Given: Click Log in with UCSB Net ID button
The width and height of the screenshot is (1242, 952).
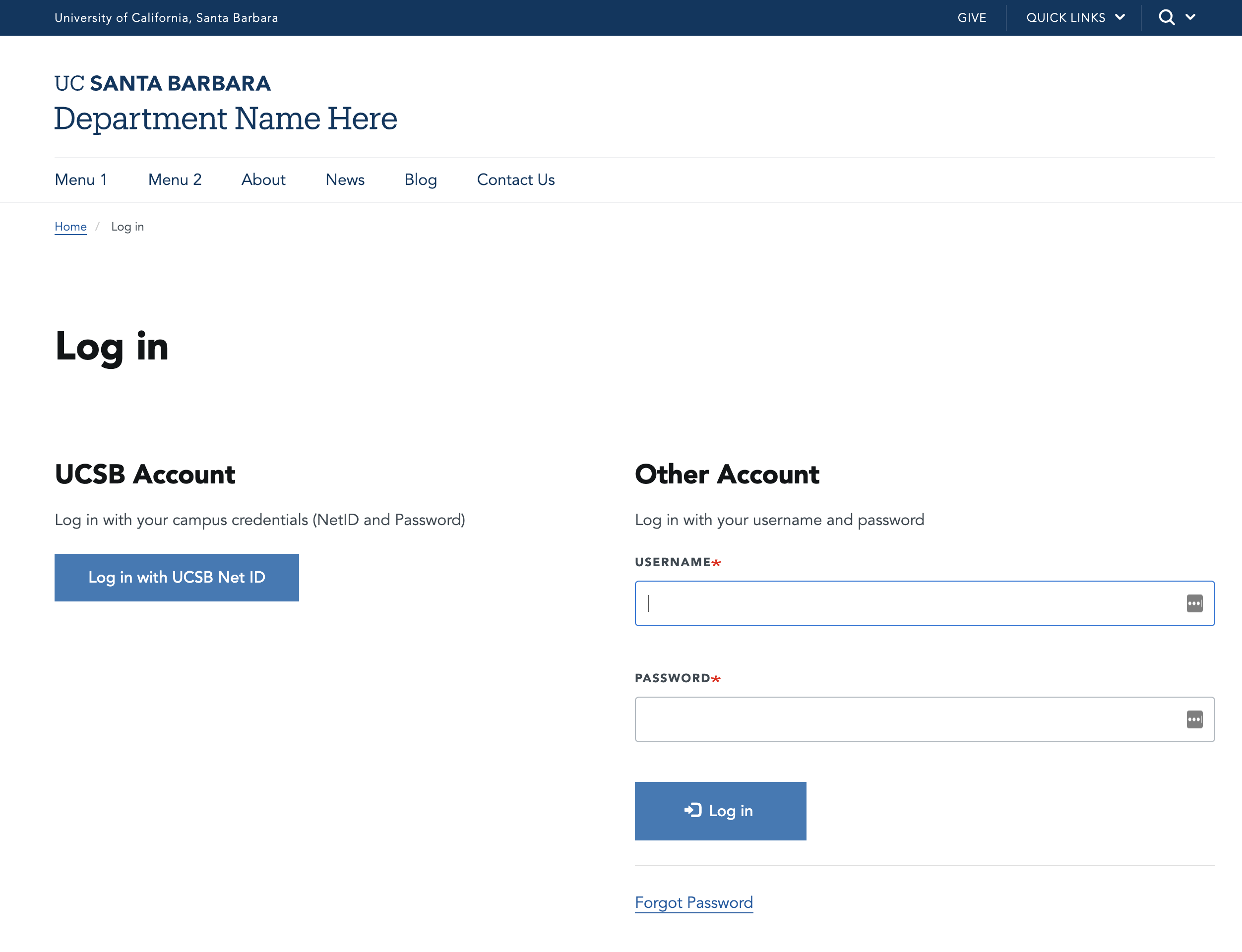Looking at the screenshot, I should (x=177, y=578).
